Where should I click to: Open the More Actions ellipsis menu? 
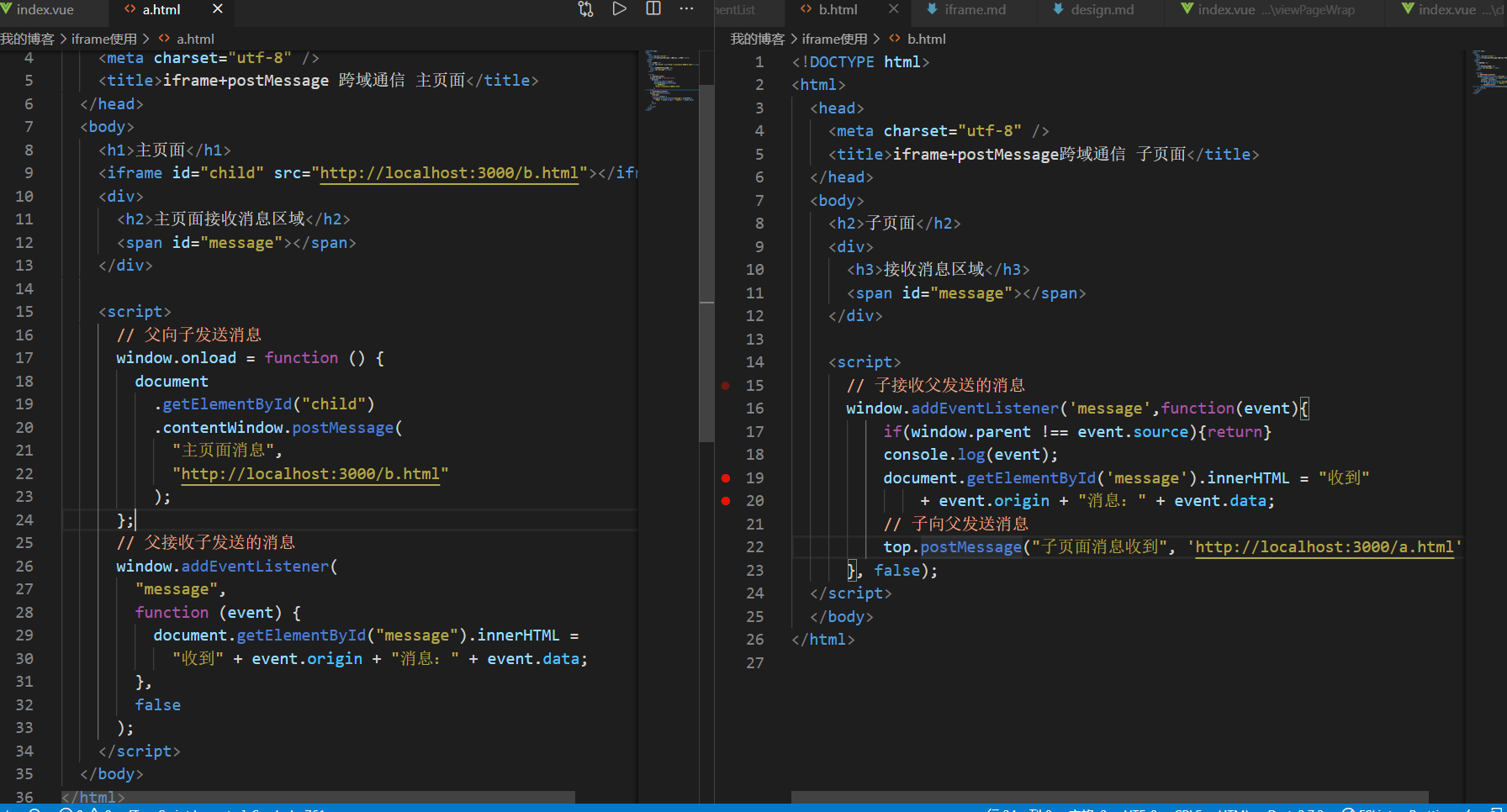coord(686,9)
